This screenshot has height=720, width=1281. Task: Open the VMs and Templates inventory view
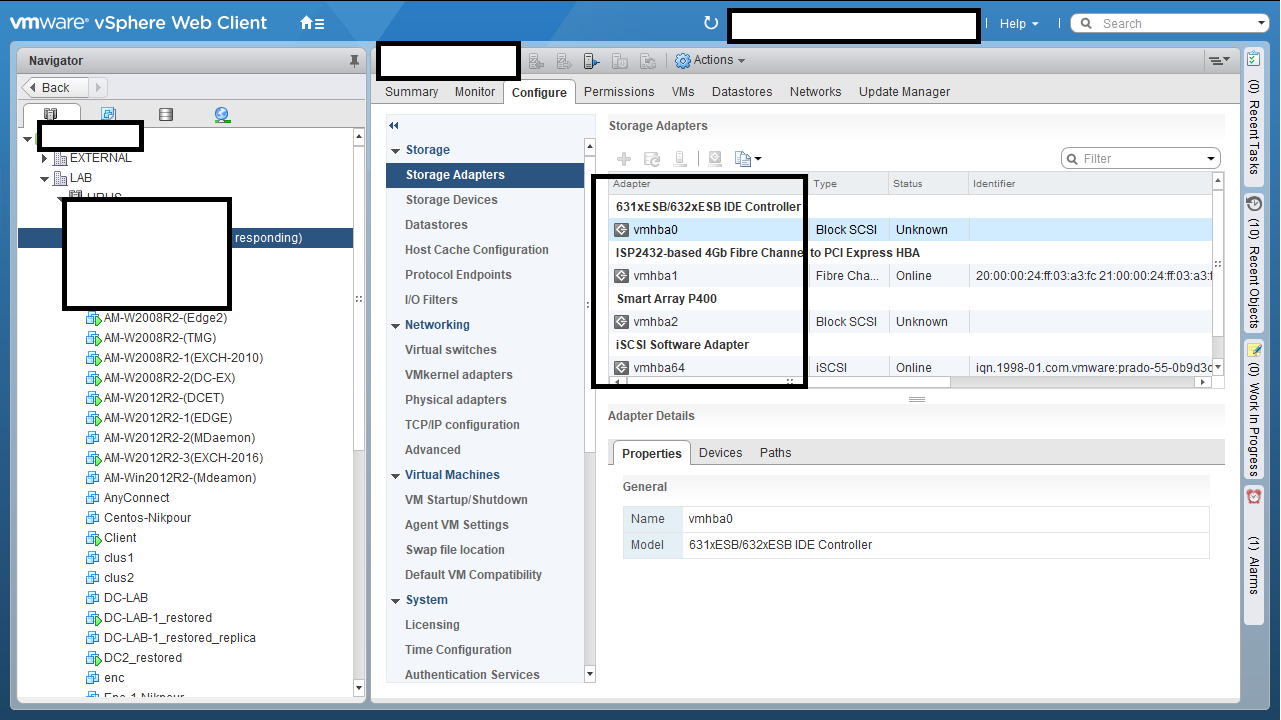coord(108,115)
